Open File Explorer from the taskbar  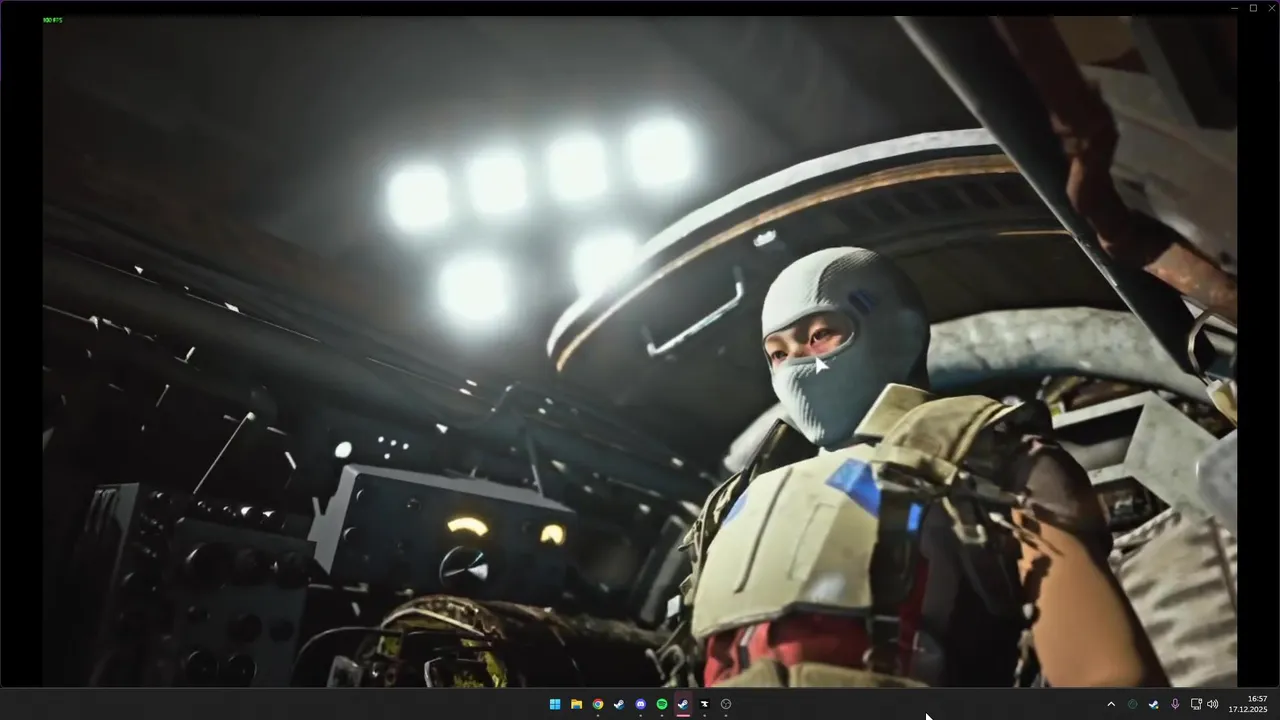(x=576, y=704)
